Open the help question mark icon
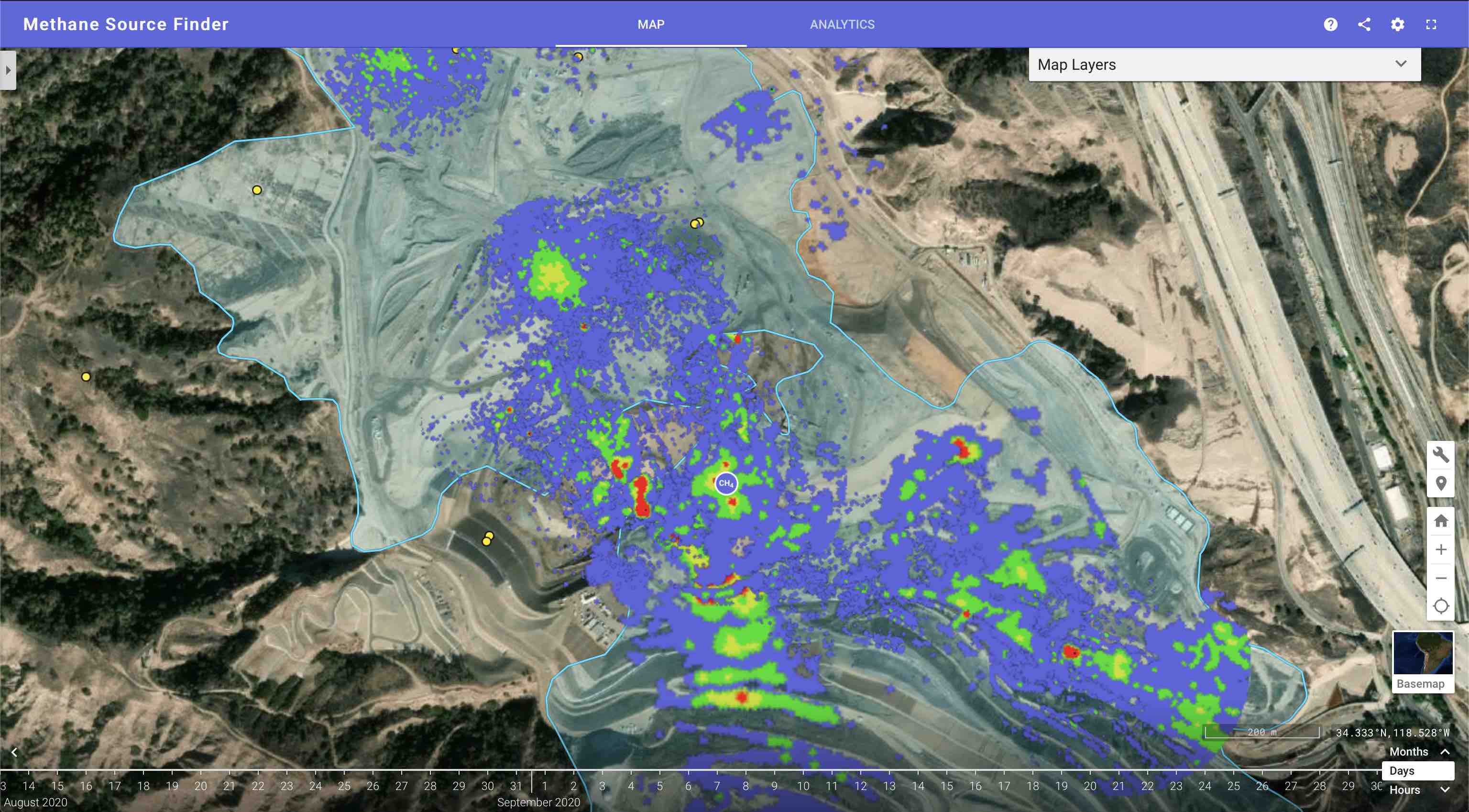The width and height of the screenshot is (1469, 812). click(x=1330, y=24)
